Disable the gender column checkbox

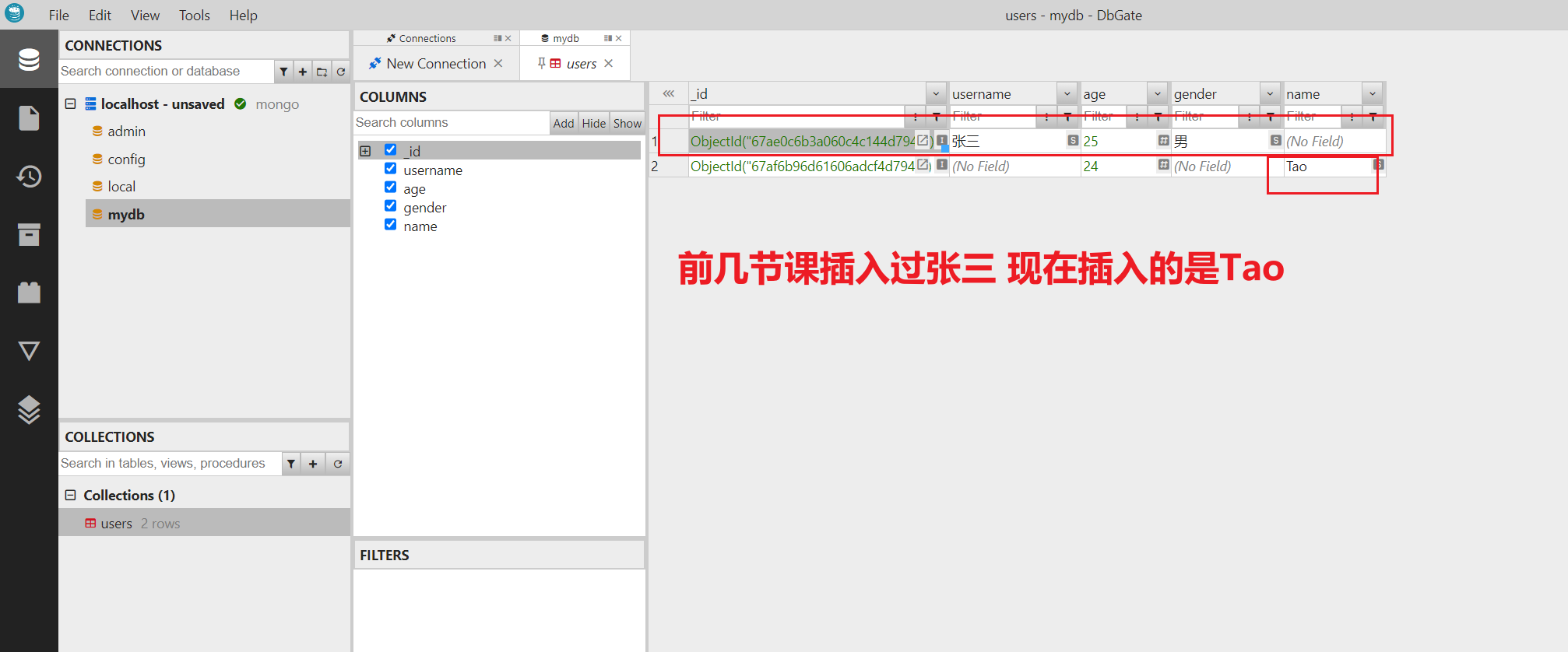pos(391,206)
